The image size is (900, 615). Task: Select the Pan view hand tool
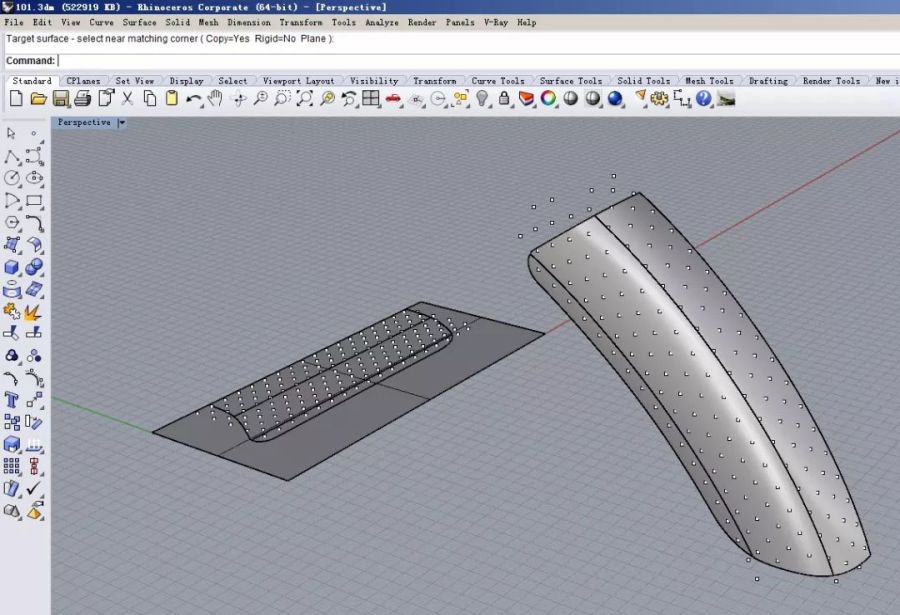pos(215,98)
